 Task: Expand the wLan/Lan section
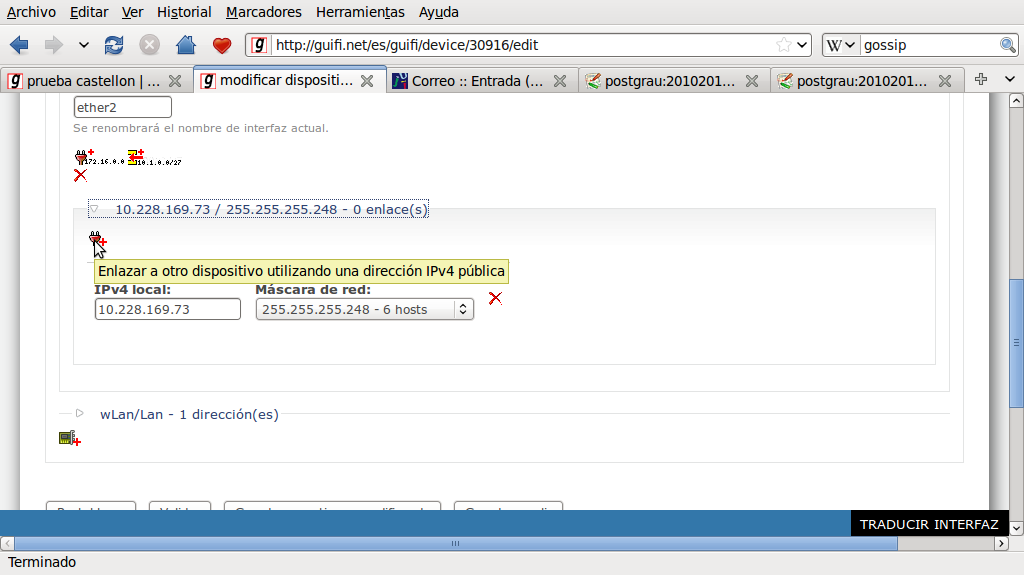(x=80, y=413)
